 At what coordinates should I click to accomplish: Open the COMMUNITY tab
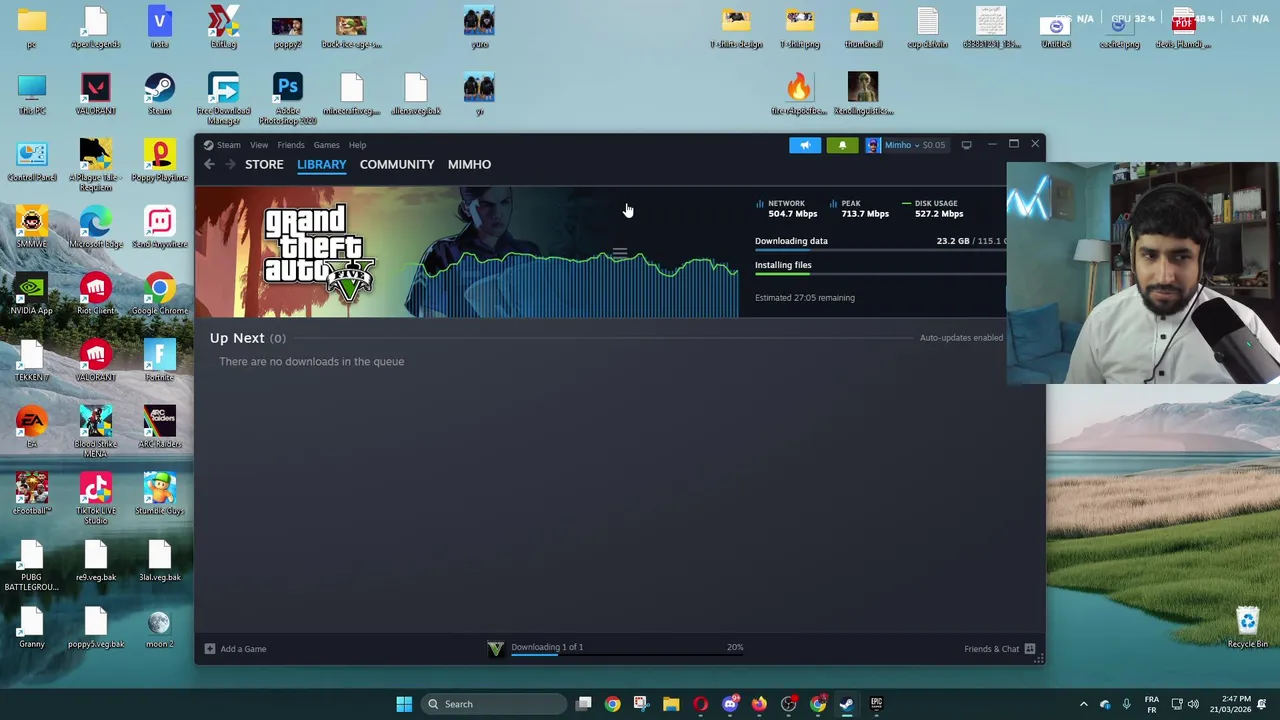pos(397,164)
